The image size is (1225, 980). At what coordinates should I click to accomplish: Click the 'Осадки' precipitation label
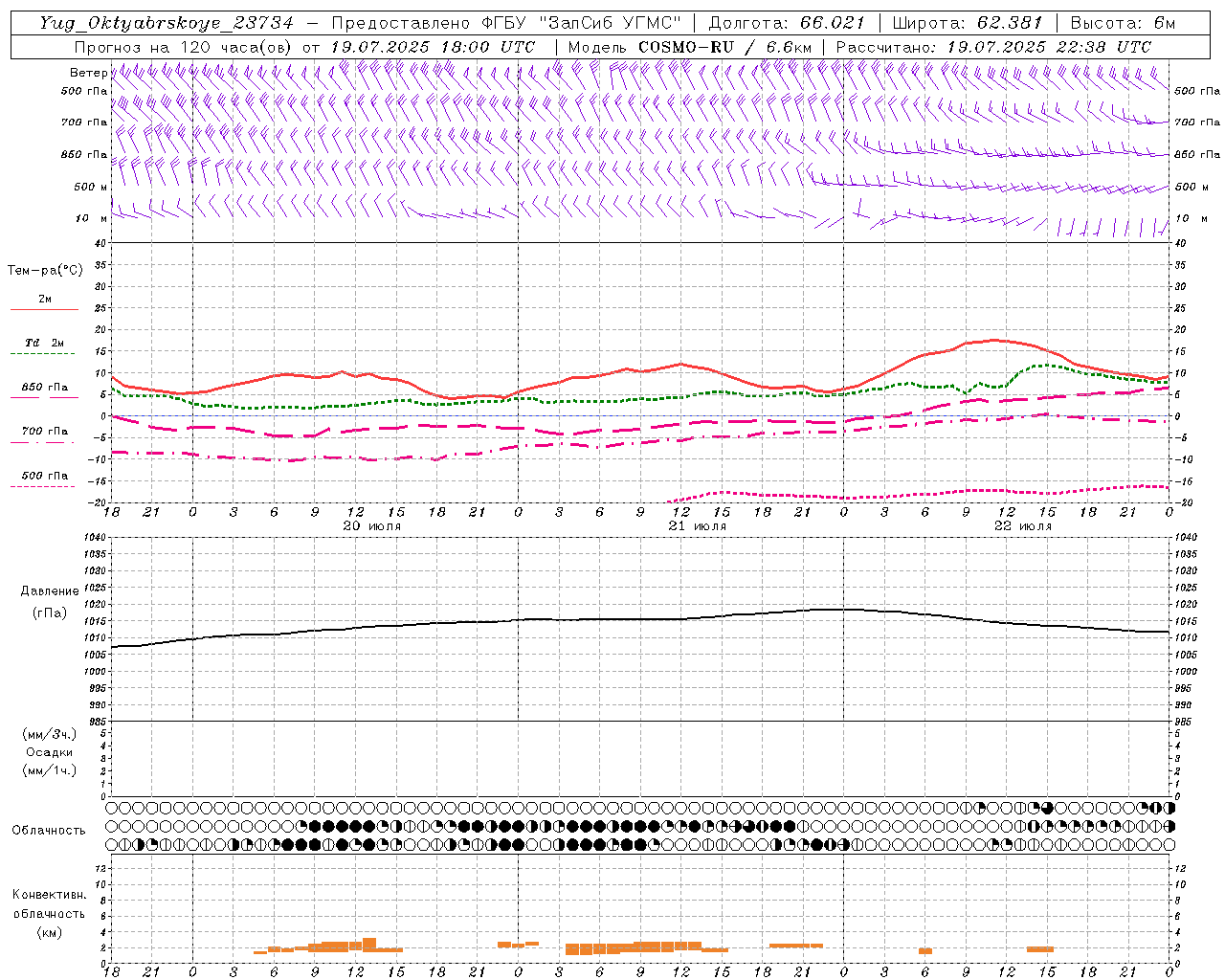click(50, 752)
